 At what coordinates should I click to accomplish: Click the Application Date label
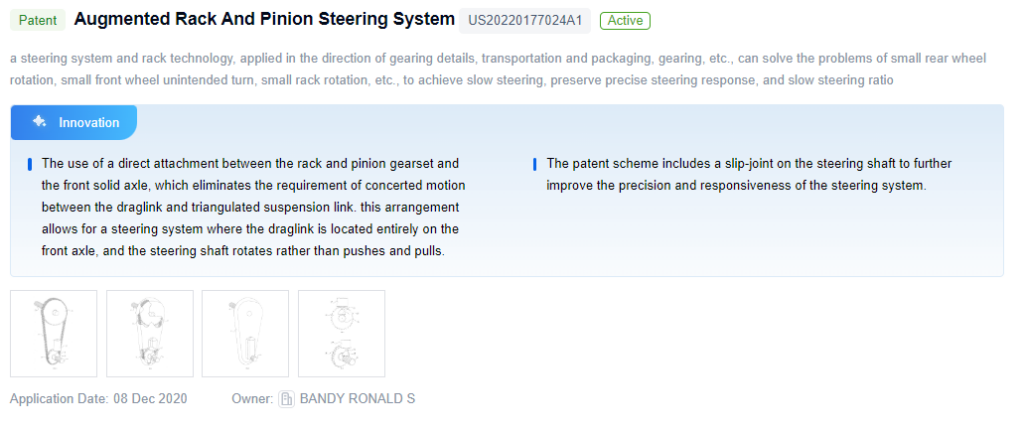pos(59,399)
